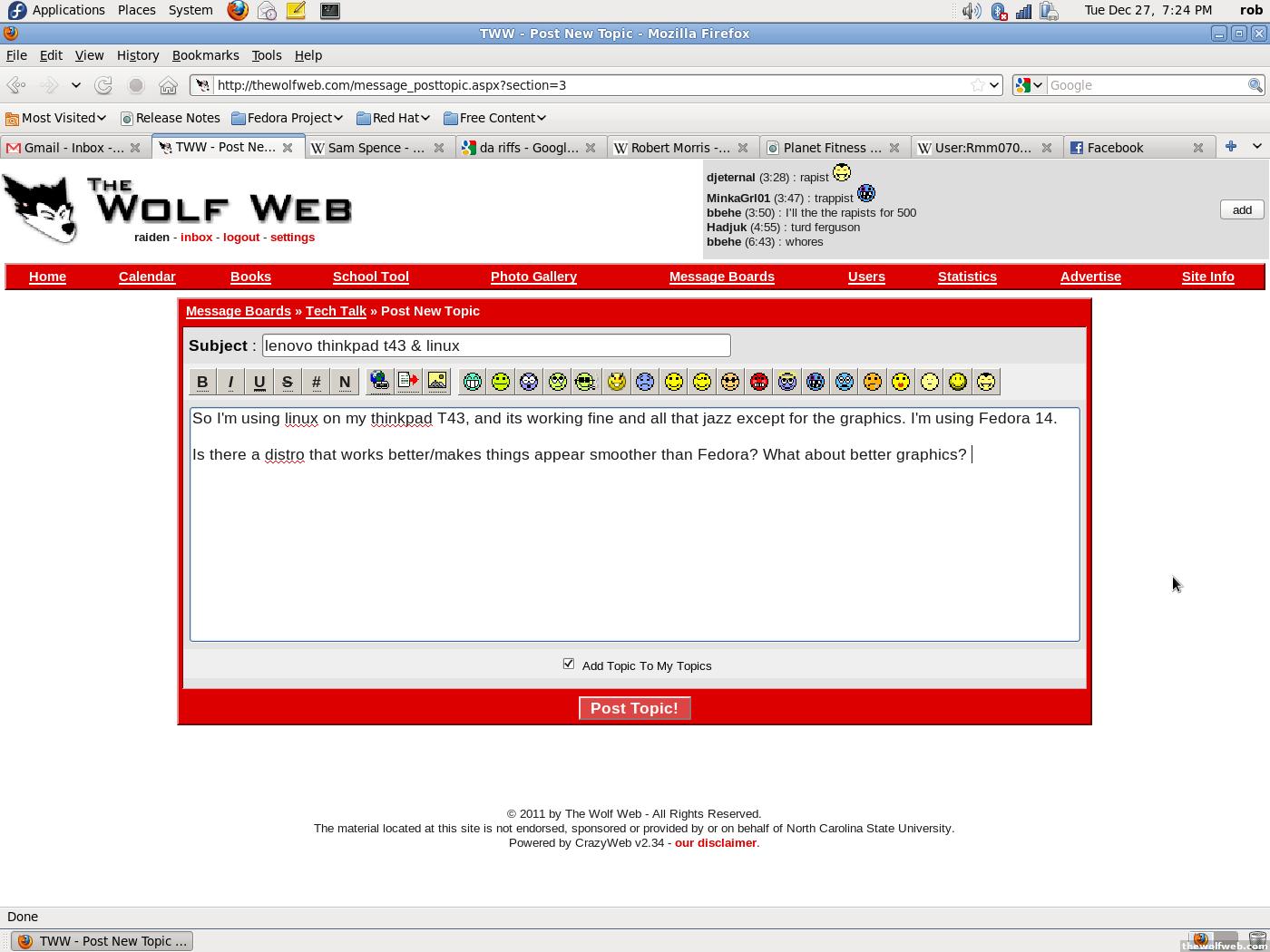Click the search magnifier icon
Viewport: 1270px width, 952px height.
pyautogui.click(x=1255, y=85)
